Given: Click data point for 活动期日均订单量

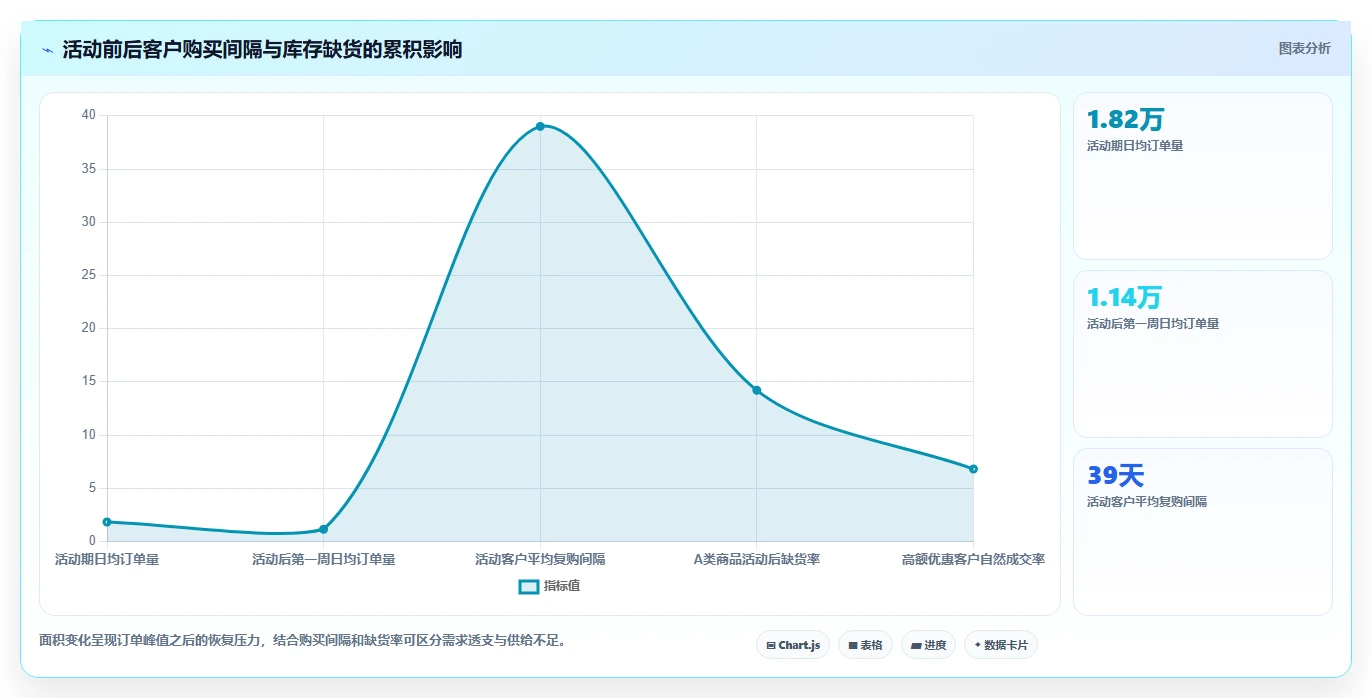Looking at the screenshot, I should pyautogui.click(x=107, y=522).
